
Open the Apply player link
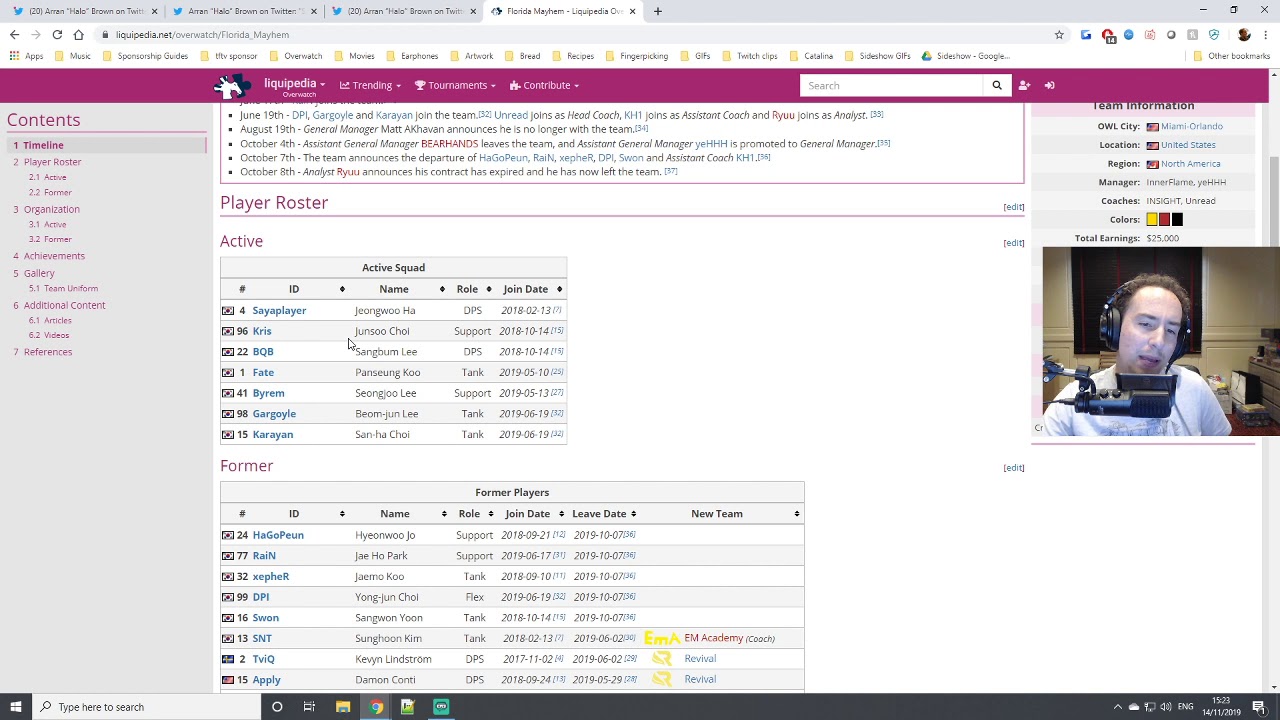pos(266,680)
